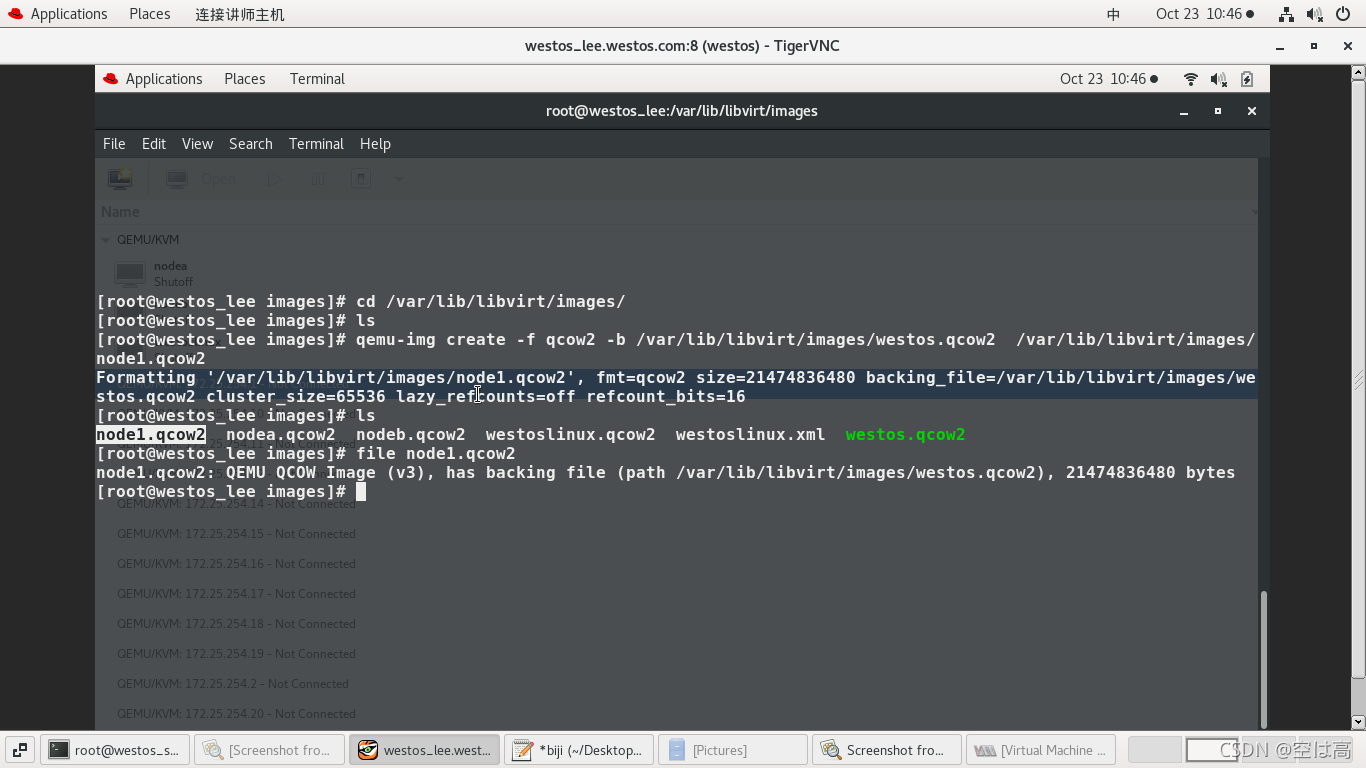Click the Open console button in virt-manager toolbar
Screen dimensions: 1366x768
[203, 179]
